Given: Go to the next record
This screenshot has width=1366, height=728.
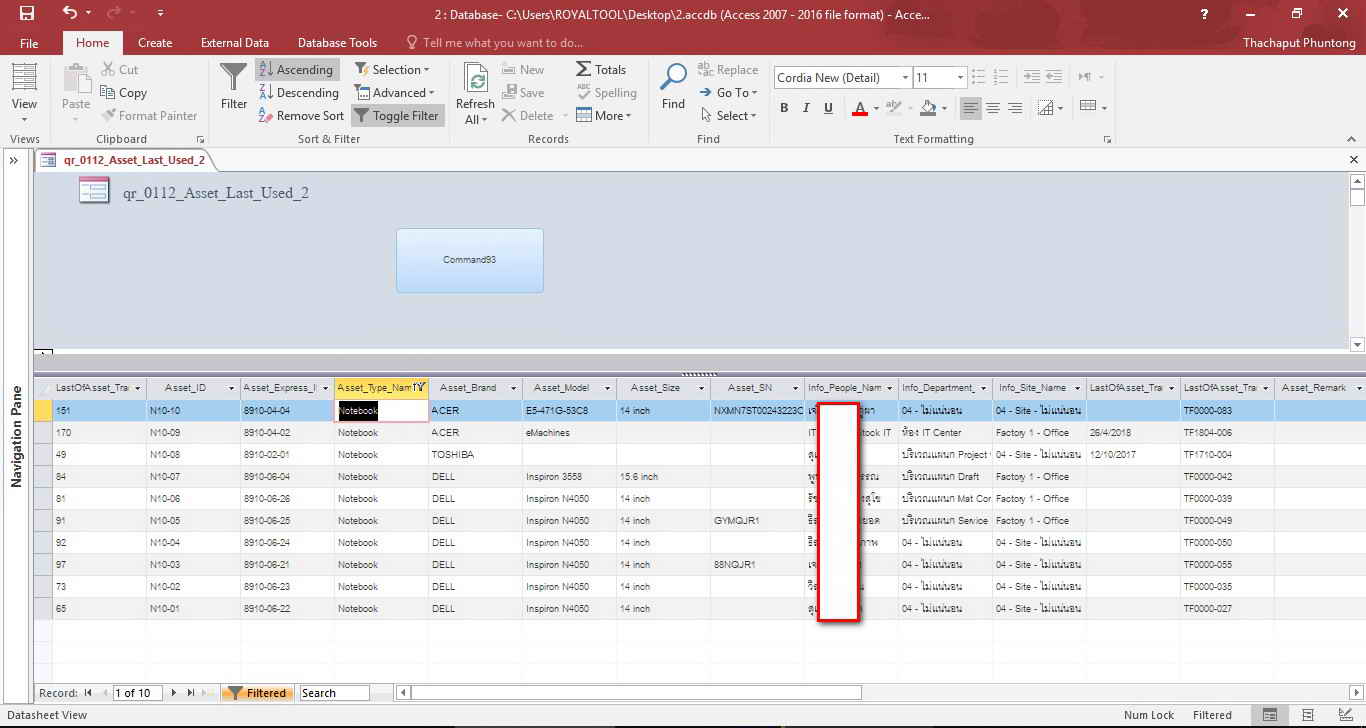Looking at the screenshot, I should [174, 693].
